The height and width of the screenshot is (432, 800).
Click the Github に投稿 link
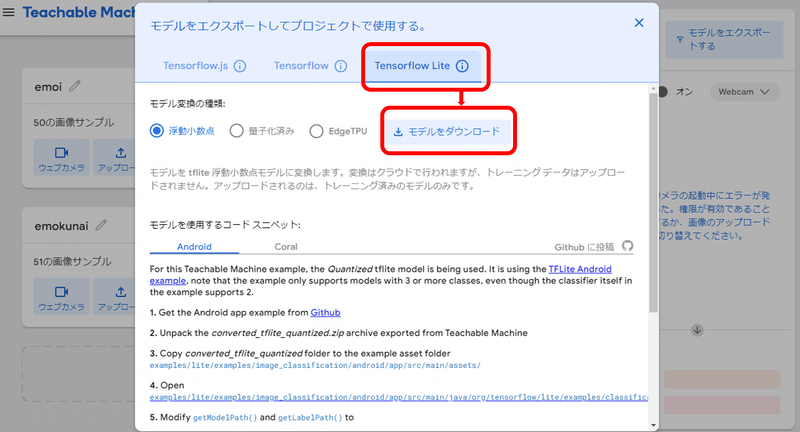[x=584, y=247]
